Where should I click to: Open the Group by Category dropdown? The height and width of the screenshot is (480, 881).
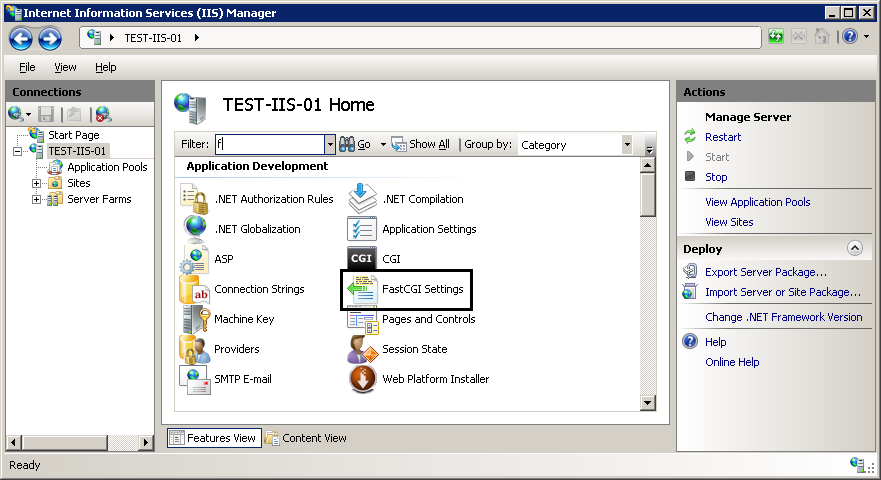click(626, 145)
